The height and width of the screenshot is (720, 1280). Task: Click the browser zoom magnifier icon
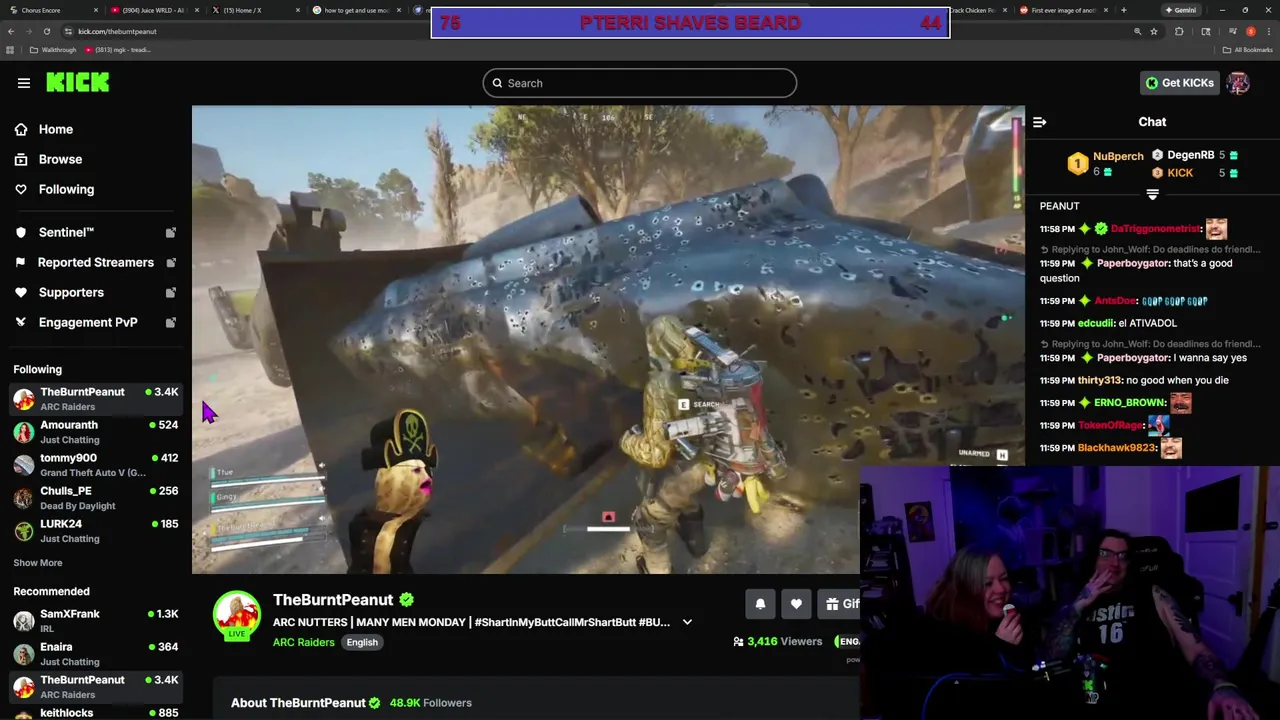point(1137,31)
